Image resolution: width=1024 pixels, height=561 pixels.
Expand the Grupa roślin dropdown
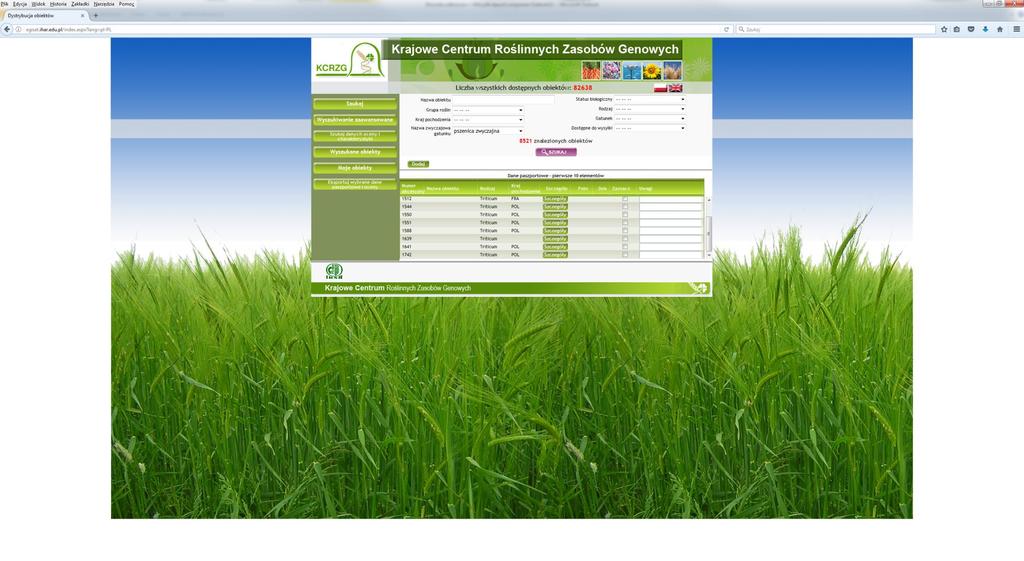coord(488,110)
